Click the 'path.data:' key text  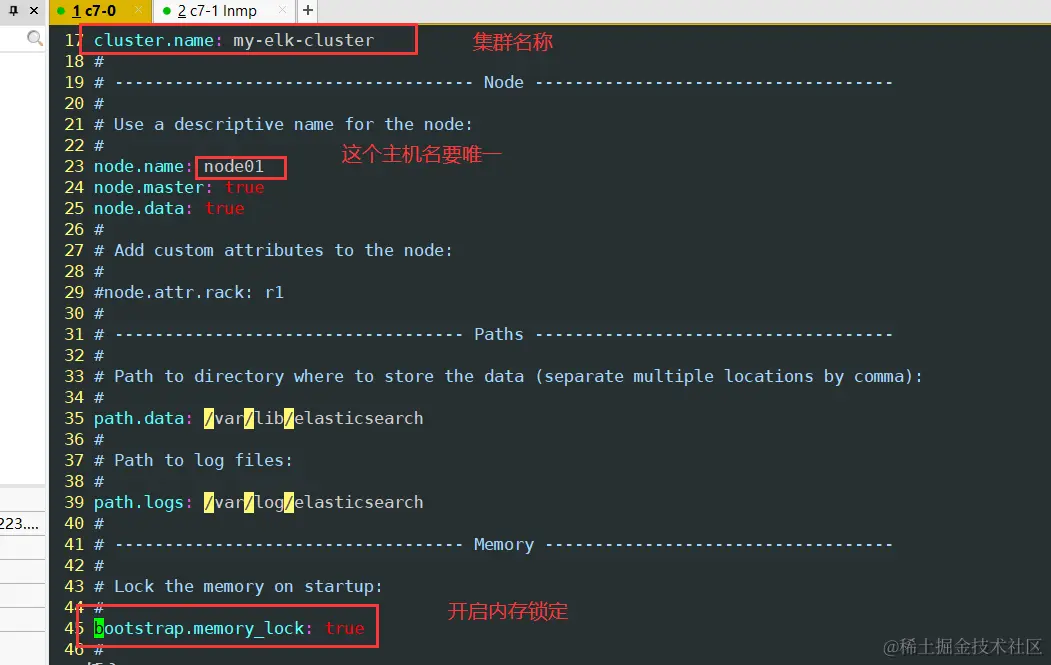pos(143,418)
